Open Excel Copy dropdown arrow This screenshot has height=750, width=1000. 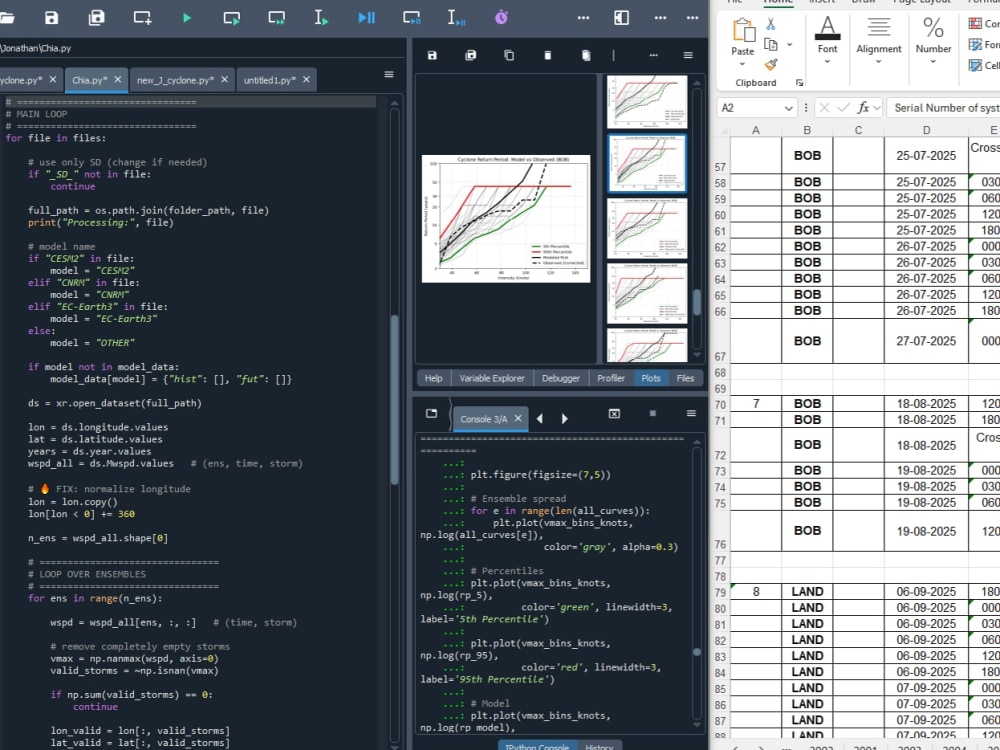tap(790, 44)
